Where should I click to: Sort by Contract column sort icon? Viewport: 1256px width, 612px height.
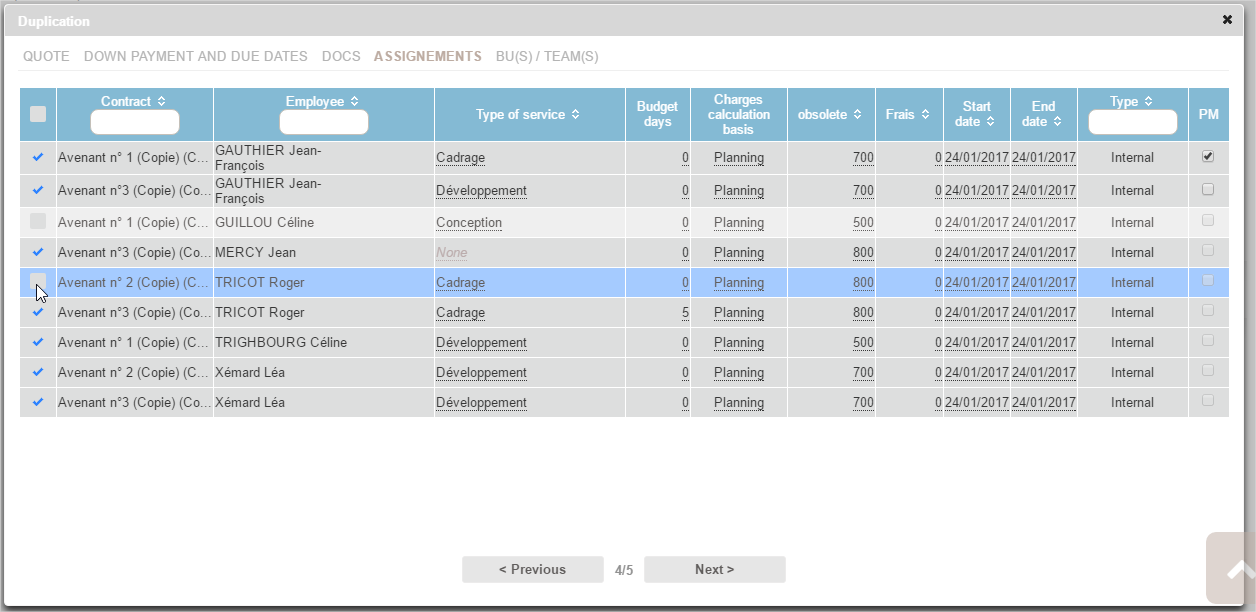162,102
